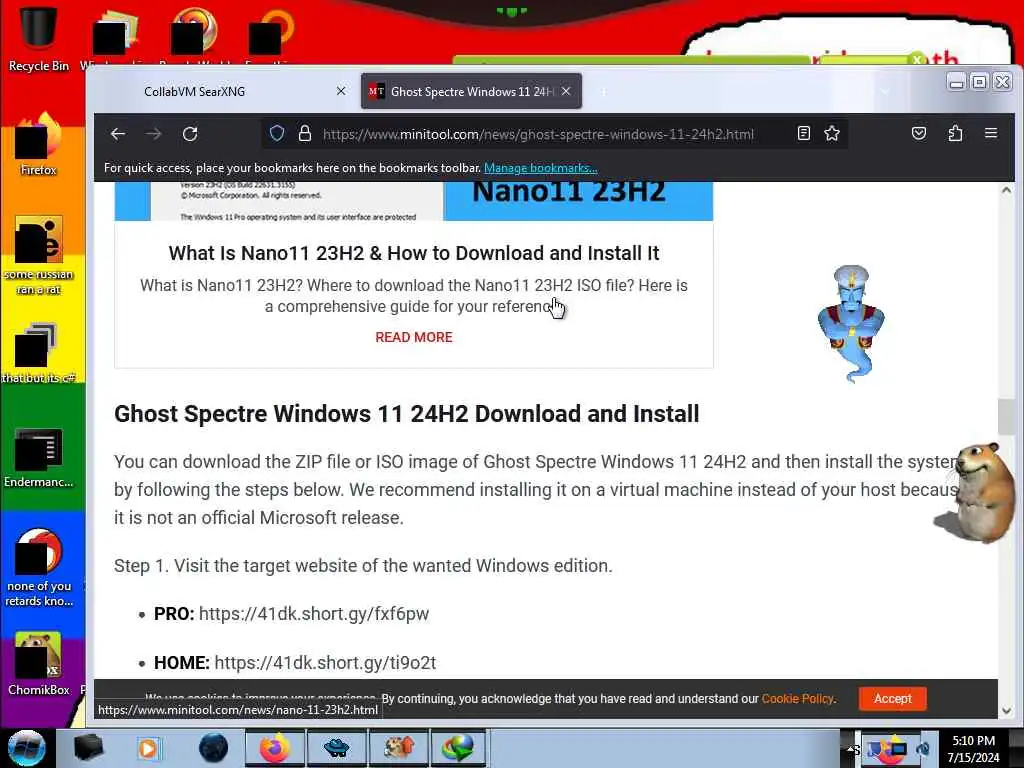Launch the media player taskbar icon
Image resolution: width=1024 pixels, height=768 pixels.
[x=149, y=748]
